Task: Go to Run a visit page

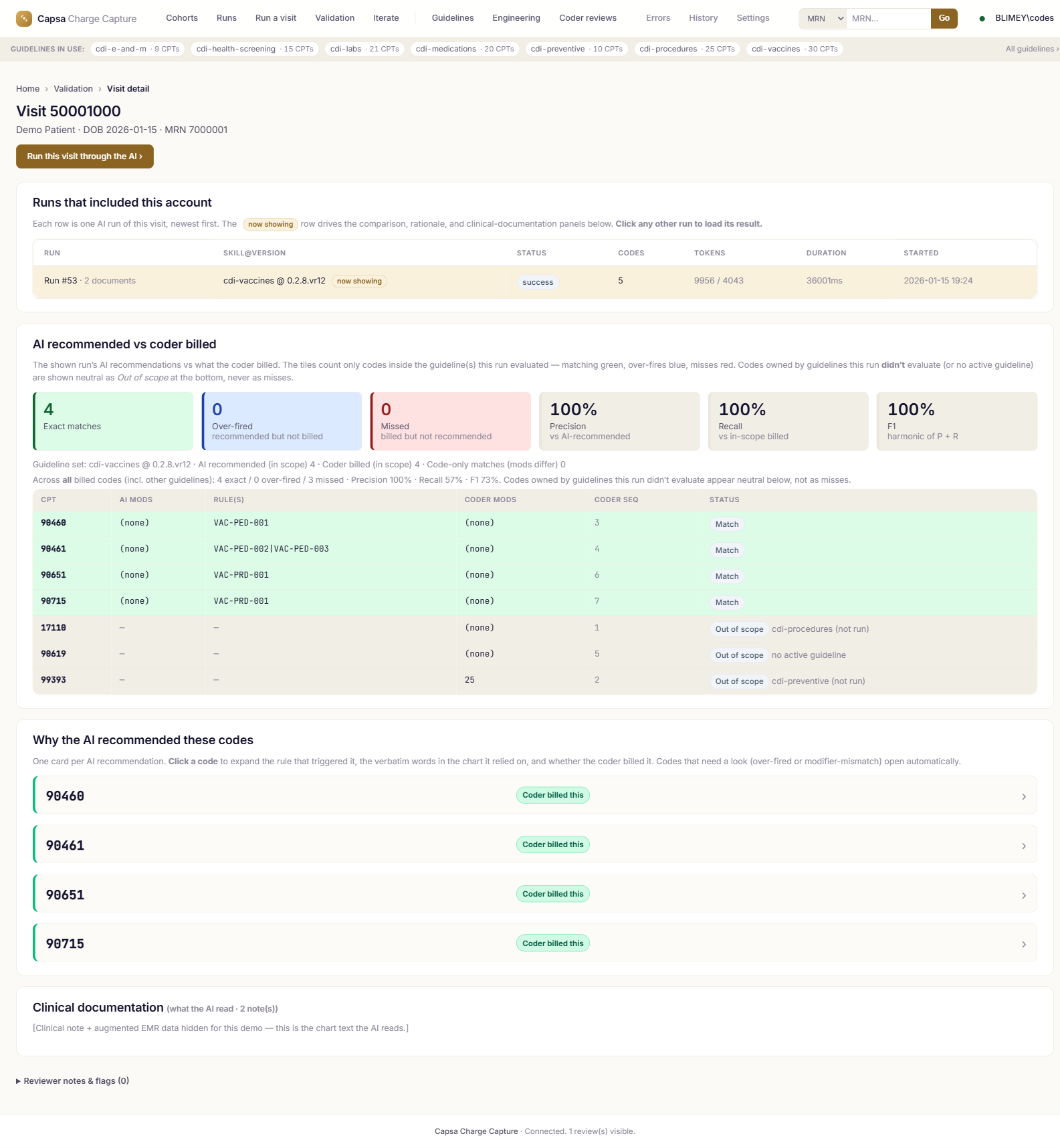Action: pyautogui.click(x=276, y=18)
